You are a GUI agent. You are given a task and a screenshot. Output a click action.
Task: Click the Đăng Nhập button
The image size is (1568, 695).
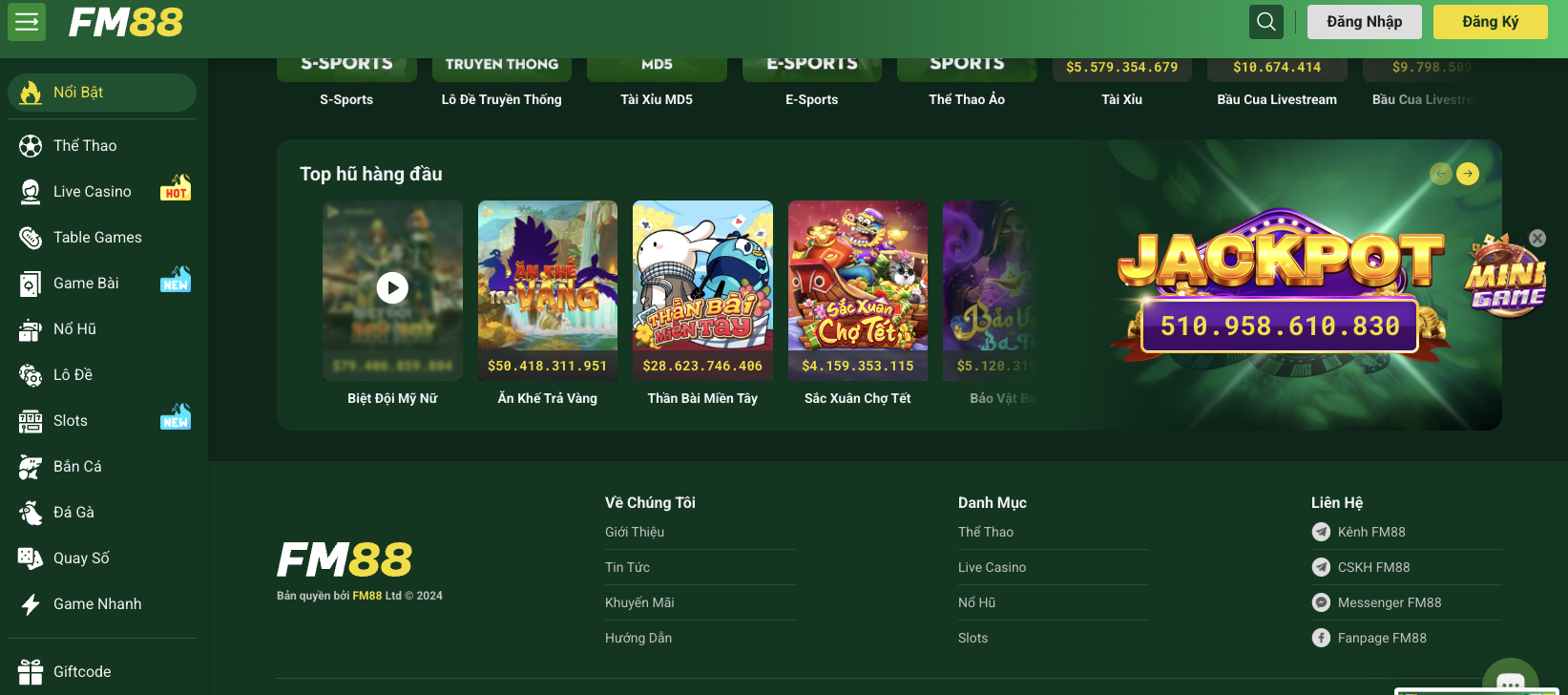coord(1364,22)
